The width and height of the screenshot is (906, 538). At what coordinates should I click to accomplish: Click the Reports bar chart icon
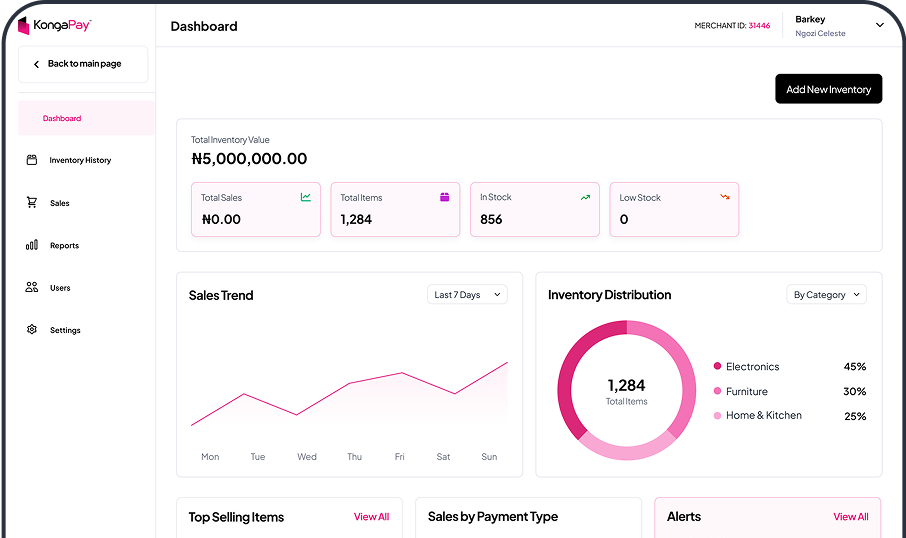point(31,245)
